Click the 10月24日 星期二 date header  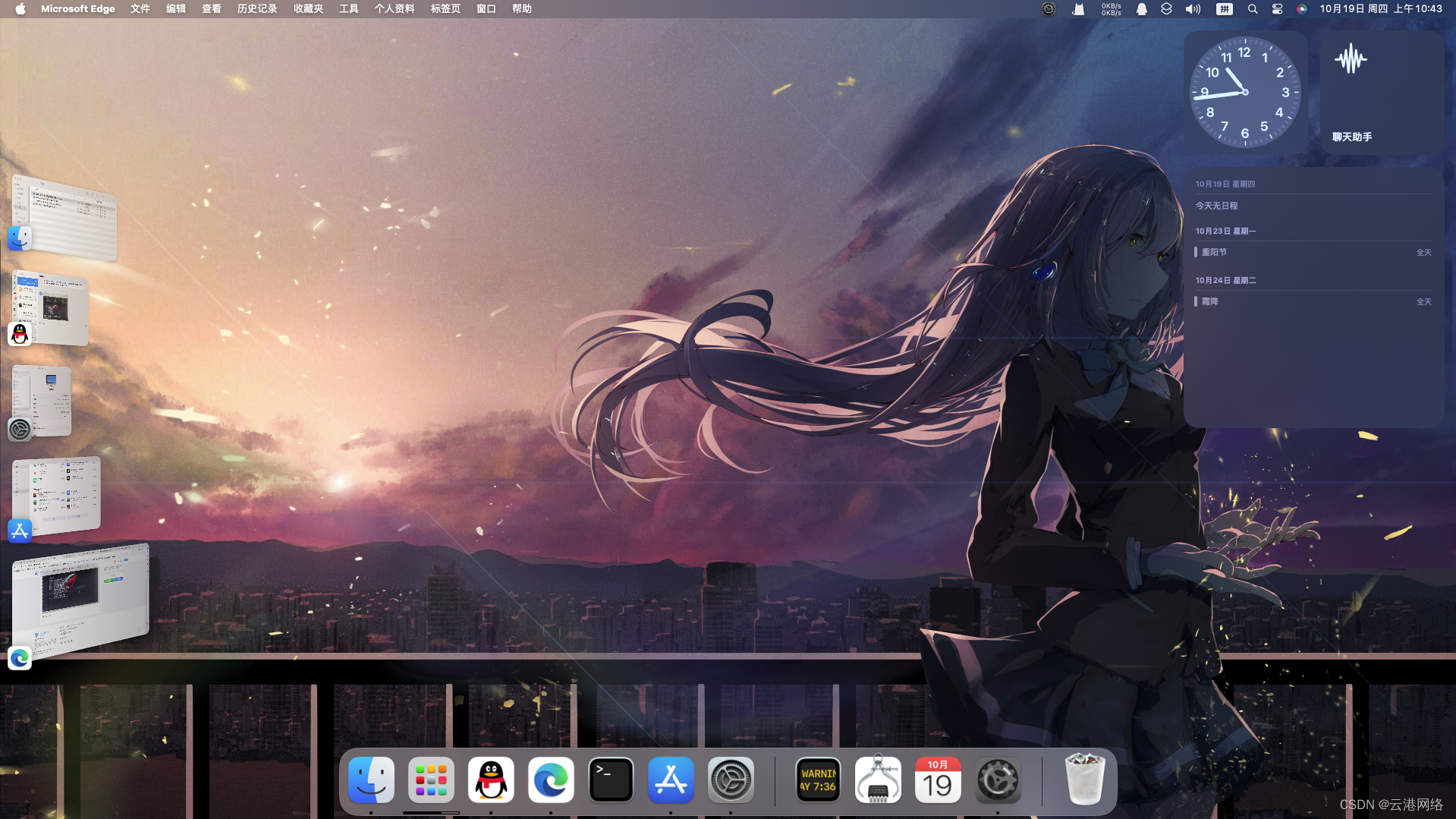click(x=1225, y=280)
